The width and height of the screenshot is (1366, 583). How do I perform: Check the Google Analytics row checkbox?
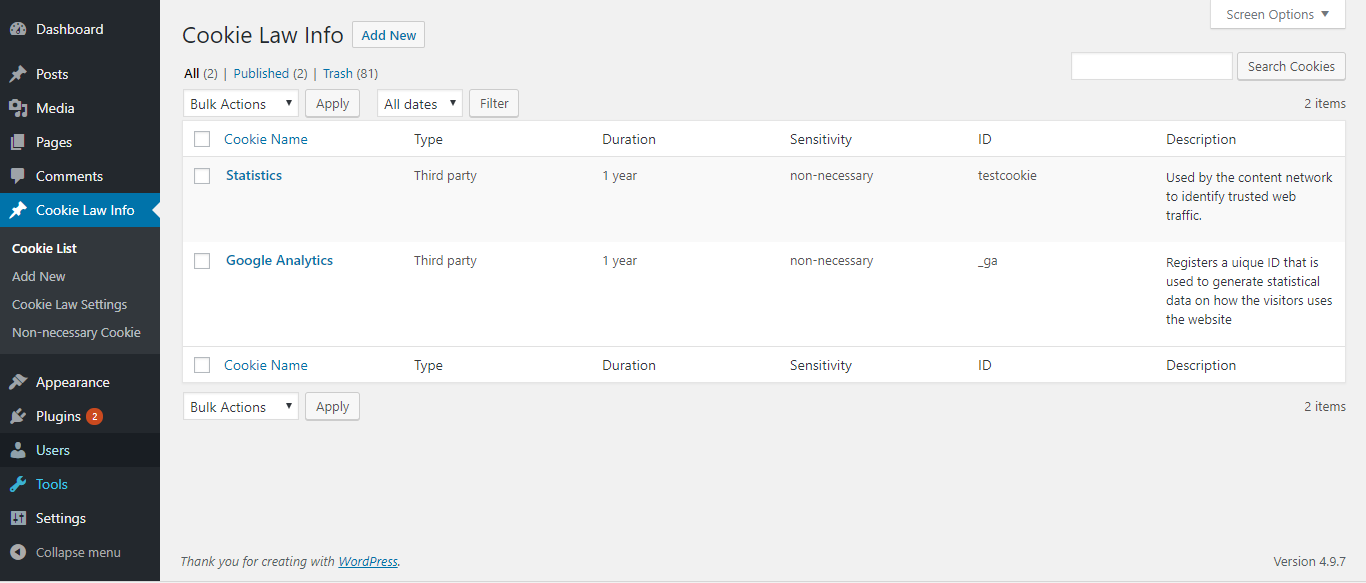pyautogui.click(x=202, y=261)
